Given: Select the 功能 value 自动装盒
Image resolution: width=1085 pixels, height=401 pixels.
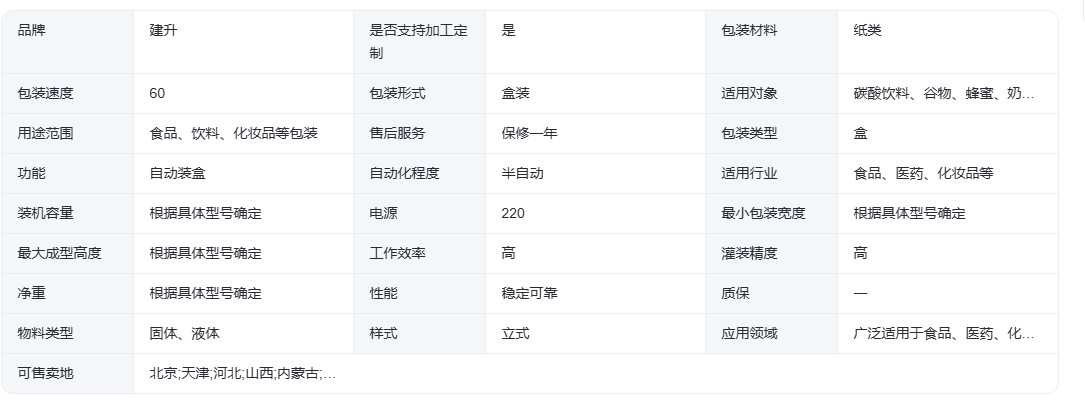Looking at the screenshot, I should pos(178,174).
